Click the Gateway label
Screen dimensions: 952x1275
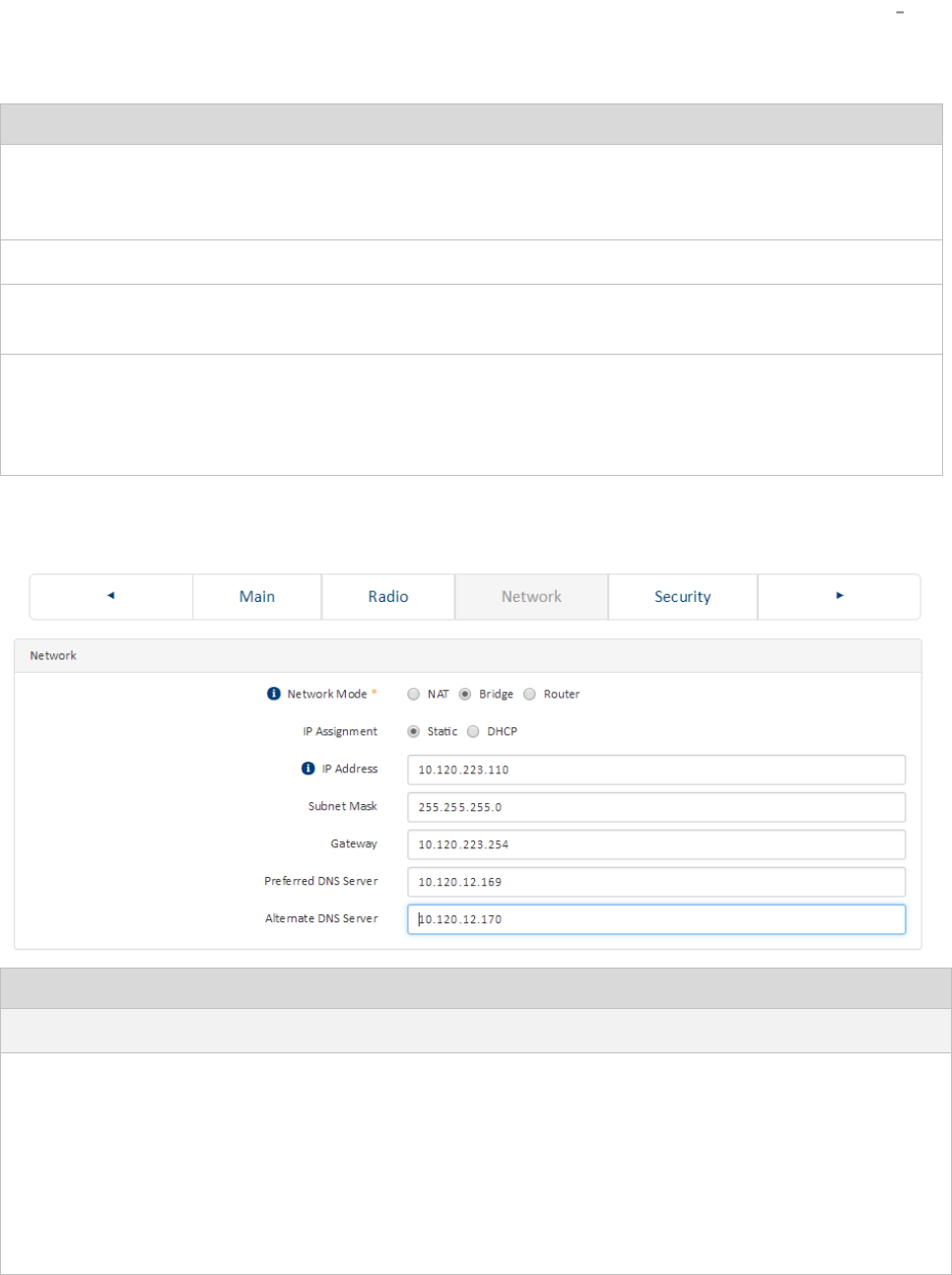[354, 844]
